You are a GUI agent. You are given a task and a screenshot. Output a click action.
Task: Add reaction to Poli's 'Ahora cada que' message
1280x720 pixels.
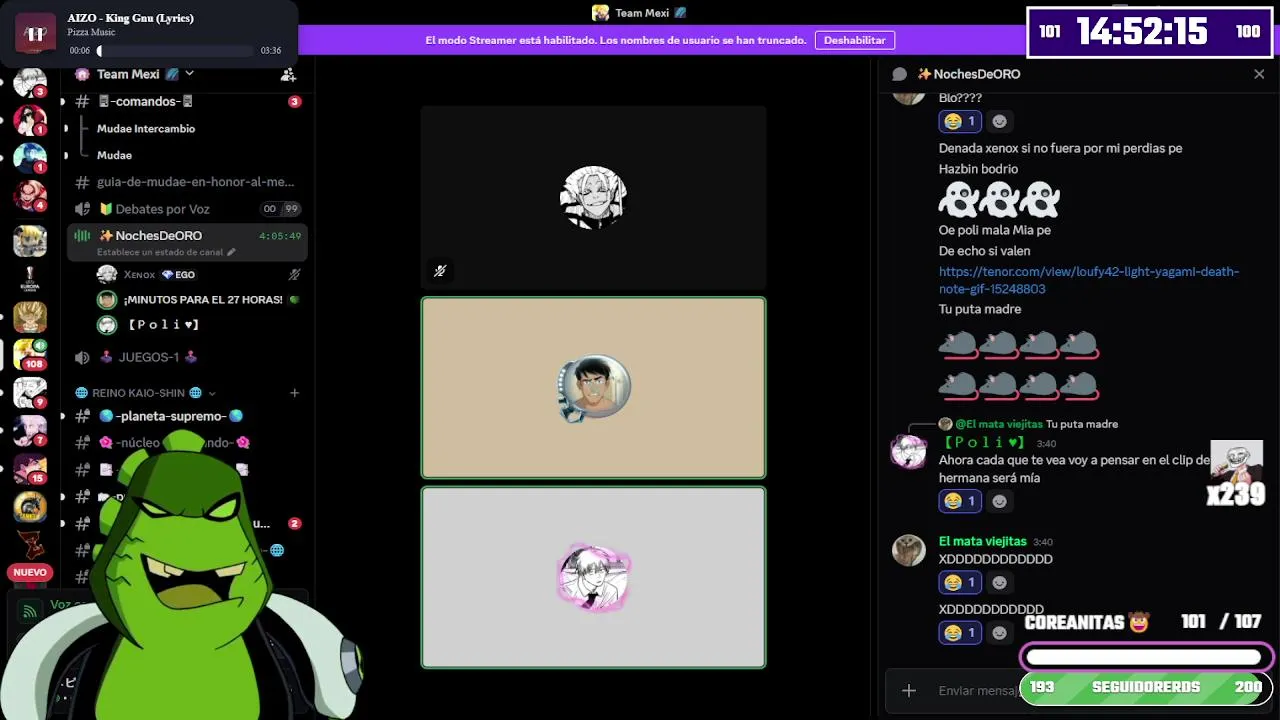coord(999,501)
